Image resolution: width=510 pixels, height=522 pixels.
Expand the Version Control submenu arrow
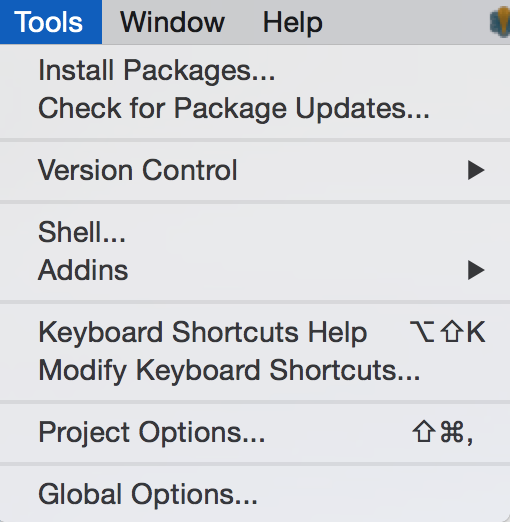(476, 170)
